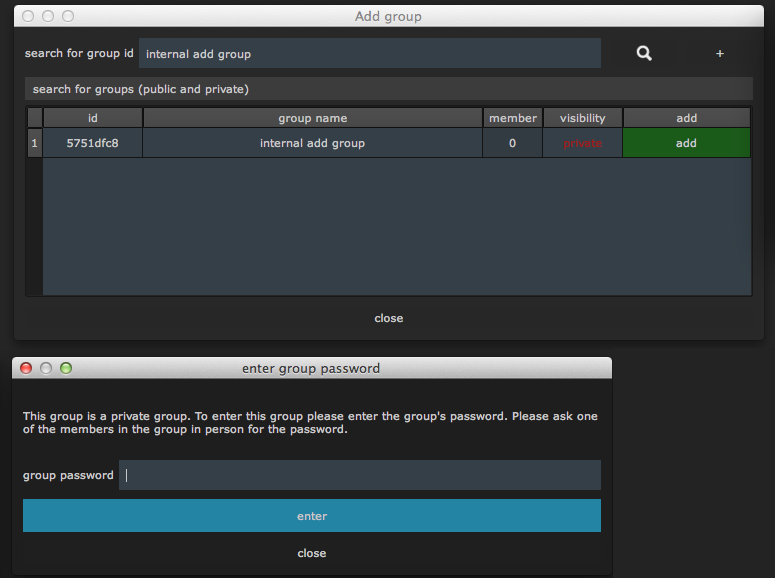Click the plus icon to create group
The width and height of the screenshot is (775, 578).
pyautogui.click(x=720, y=54)
